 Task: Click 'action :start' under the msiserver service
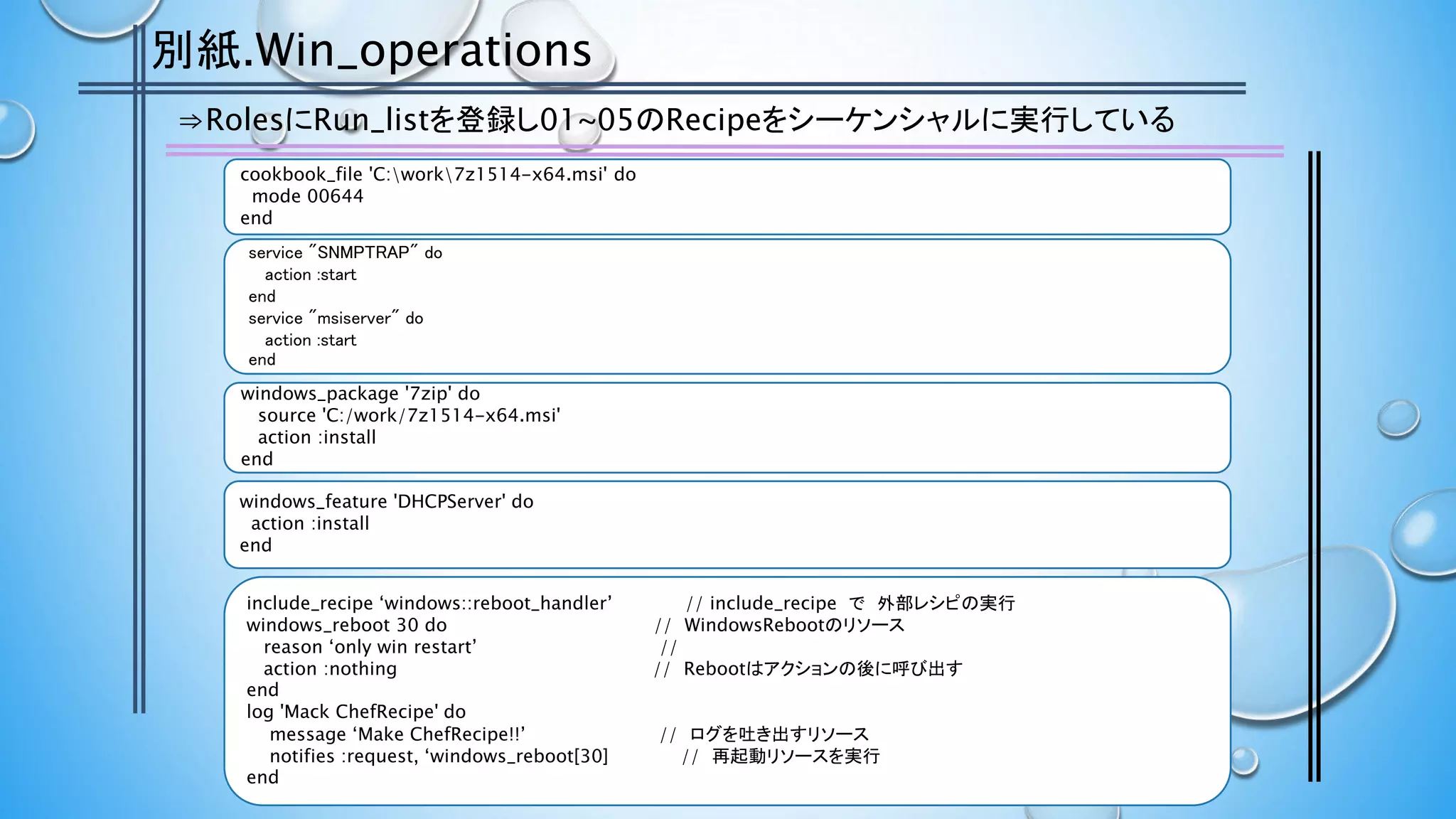311,340
